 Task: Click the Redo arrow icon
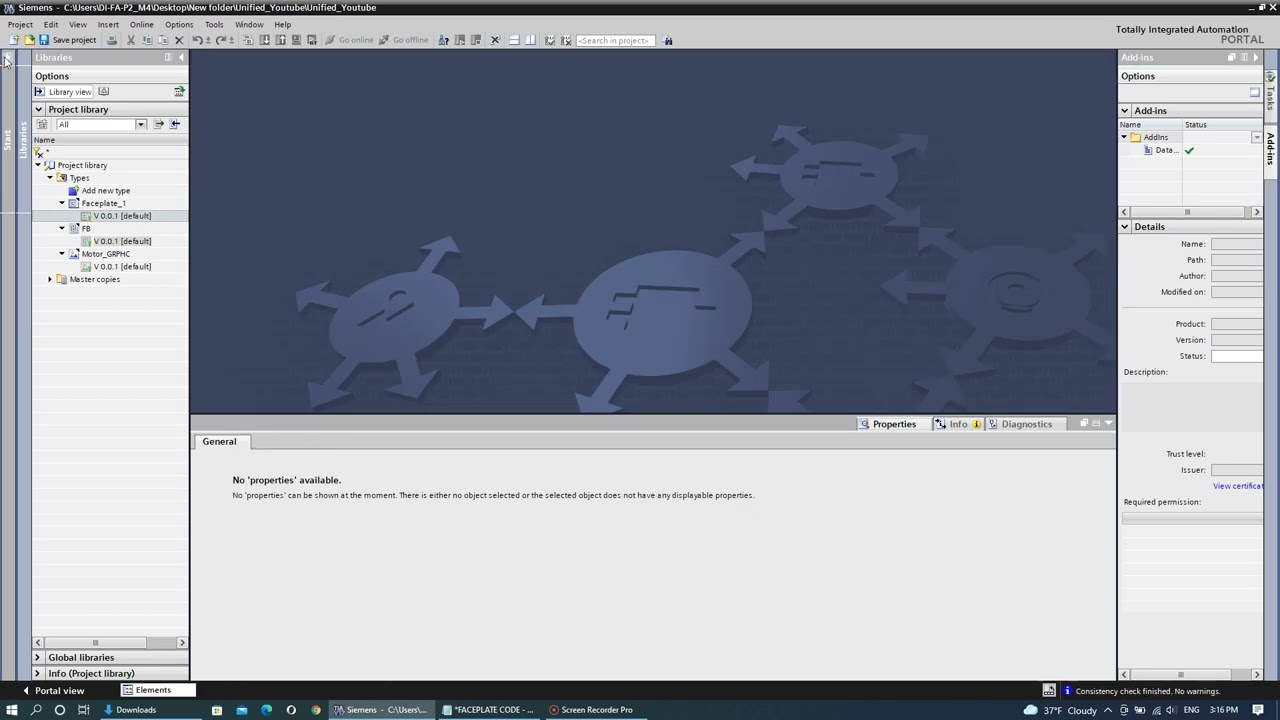point(221,40)
